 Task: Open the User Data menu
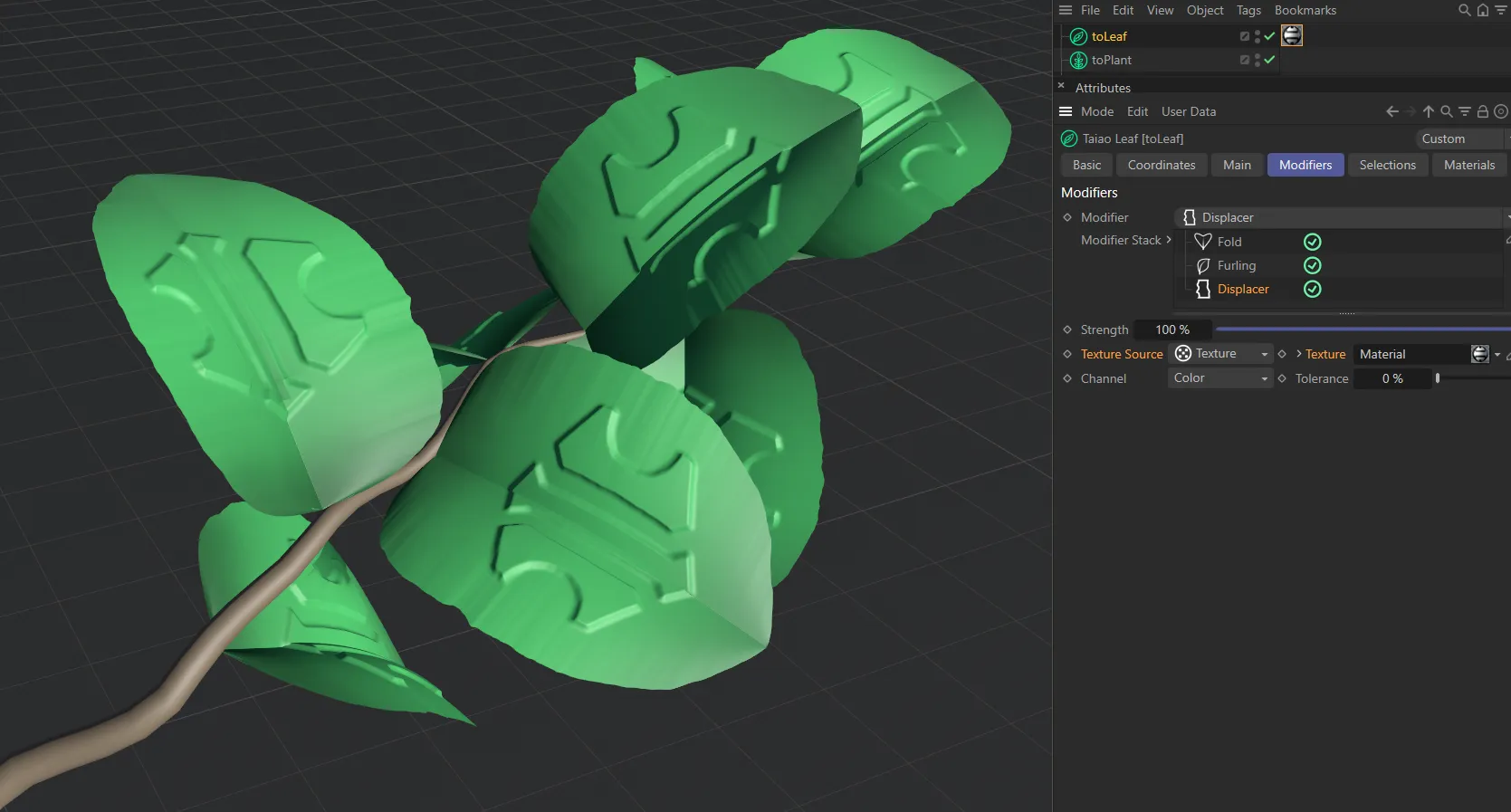(x=1189, y=111)
